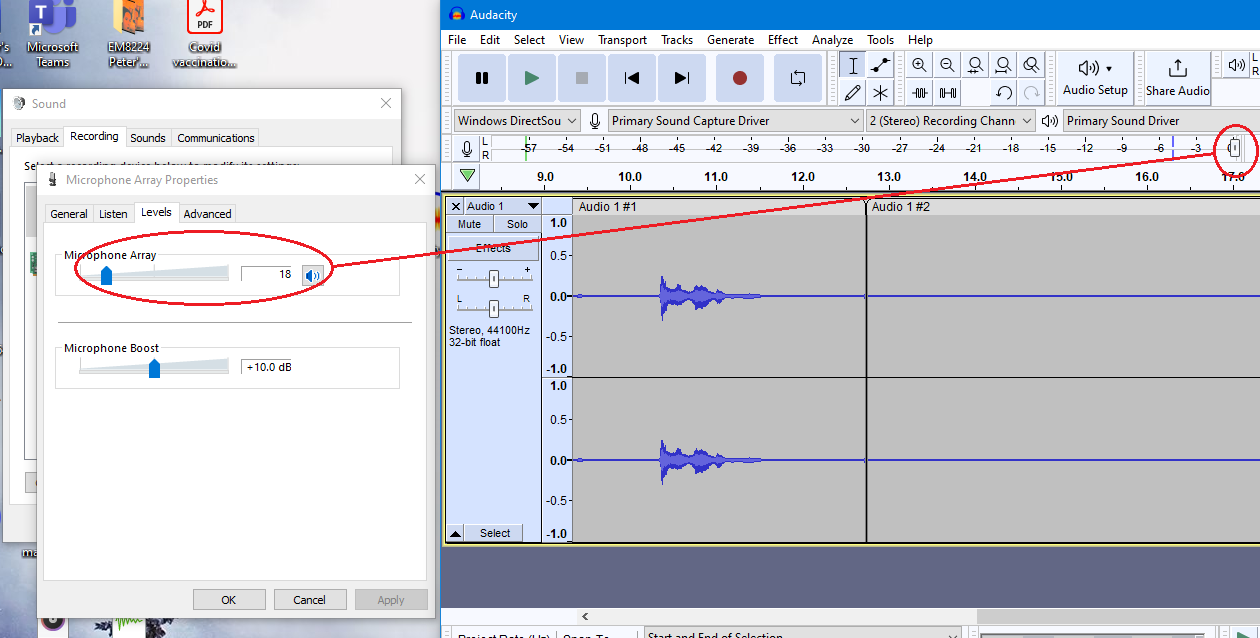This screenshot has height=638, width=1260.
Task: Mute the Microphone Array speaker icon
Action: (x=313, y=273)
